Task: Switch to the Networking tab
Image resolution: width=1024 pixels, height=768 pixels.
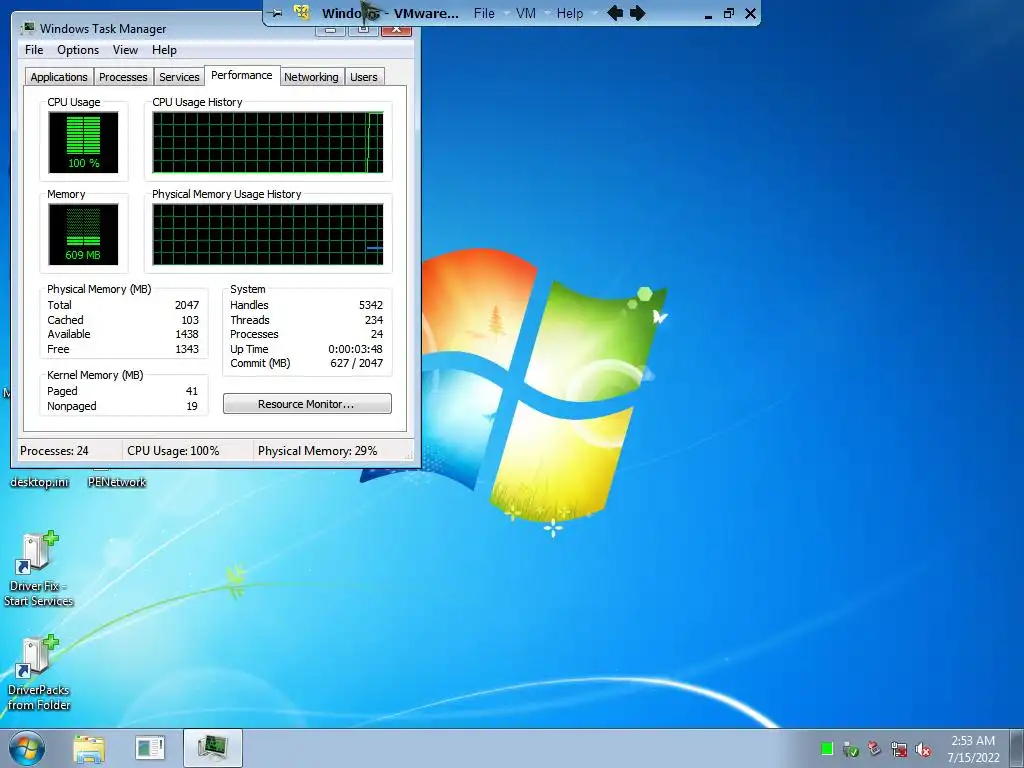Action: tap(311, 77)
